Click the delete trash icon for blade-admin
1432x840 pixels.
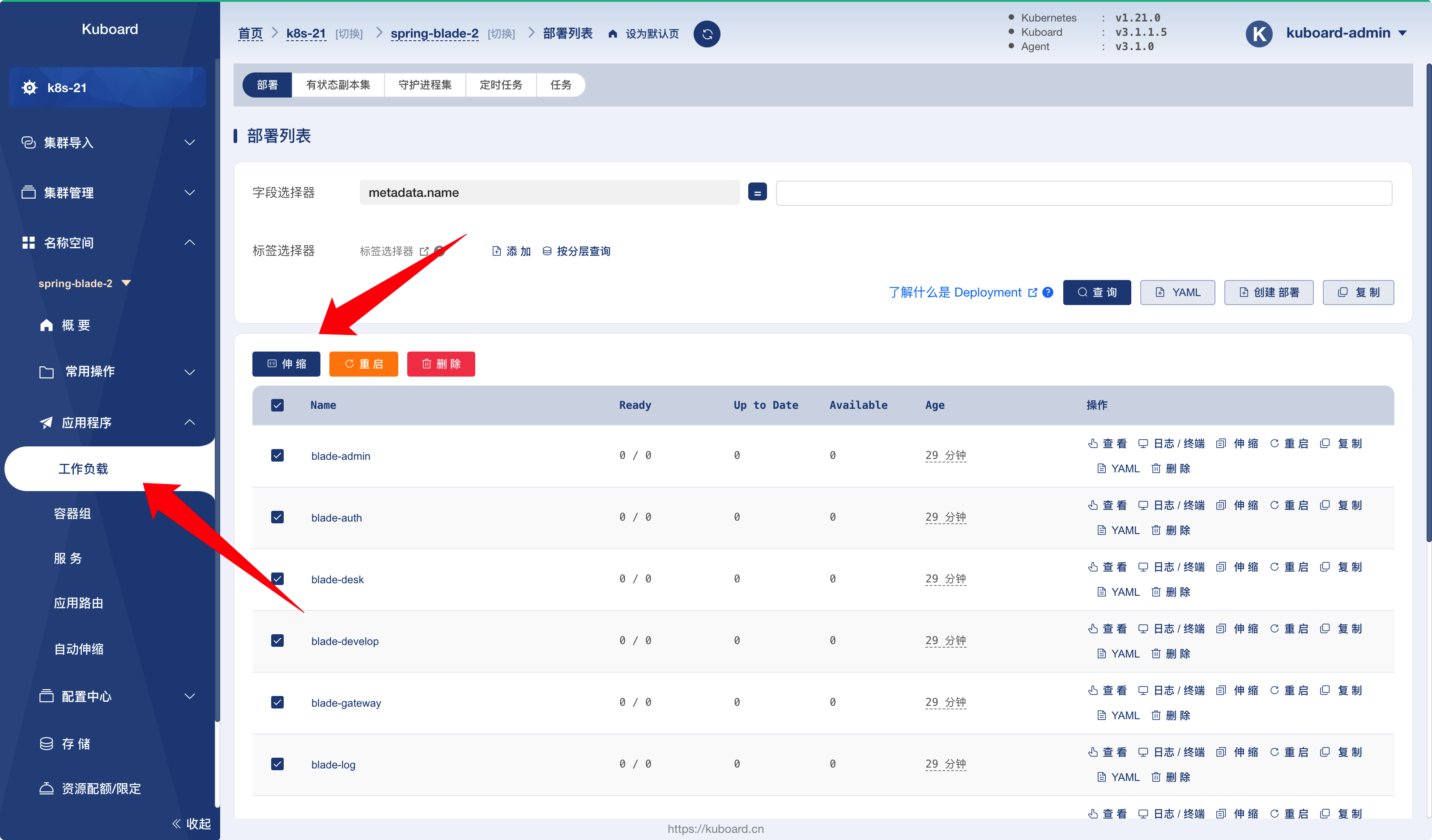point(1156,469)
